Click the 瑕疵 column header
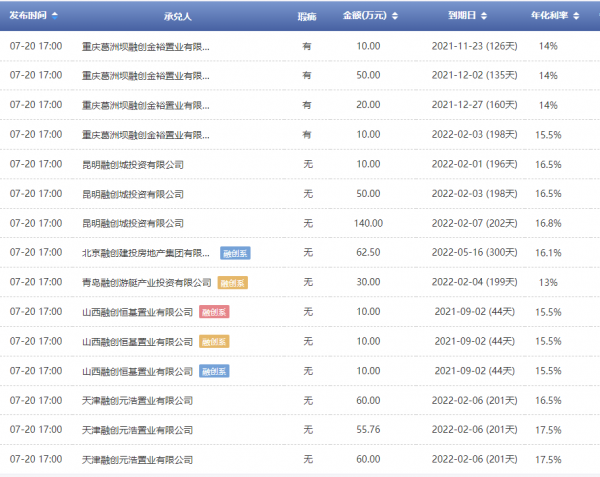The width and height of the screenshot is (600, 477). tap(307, 16)
